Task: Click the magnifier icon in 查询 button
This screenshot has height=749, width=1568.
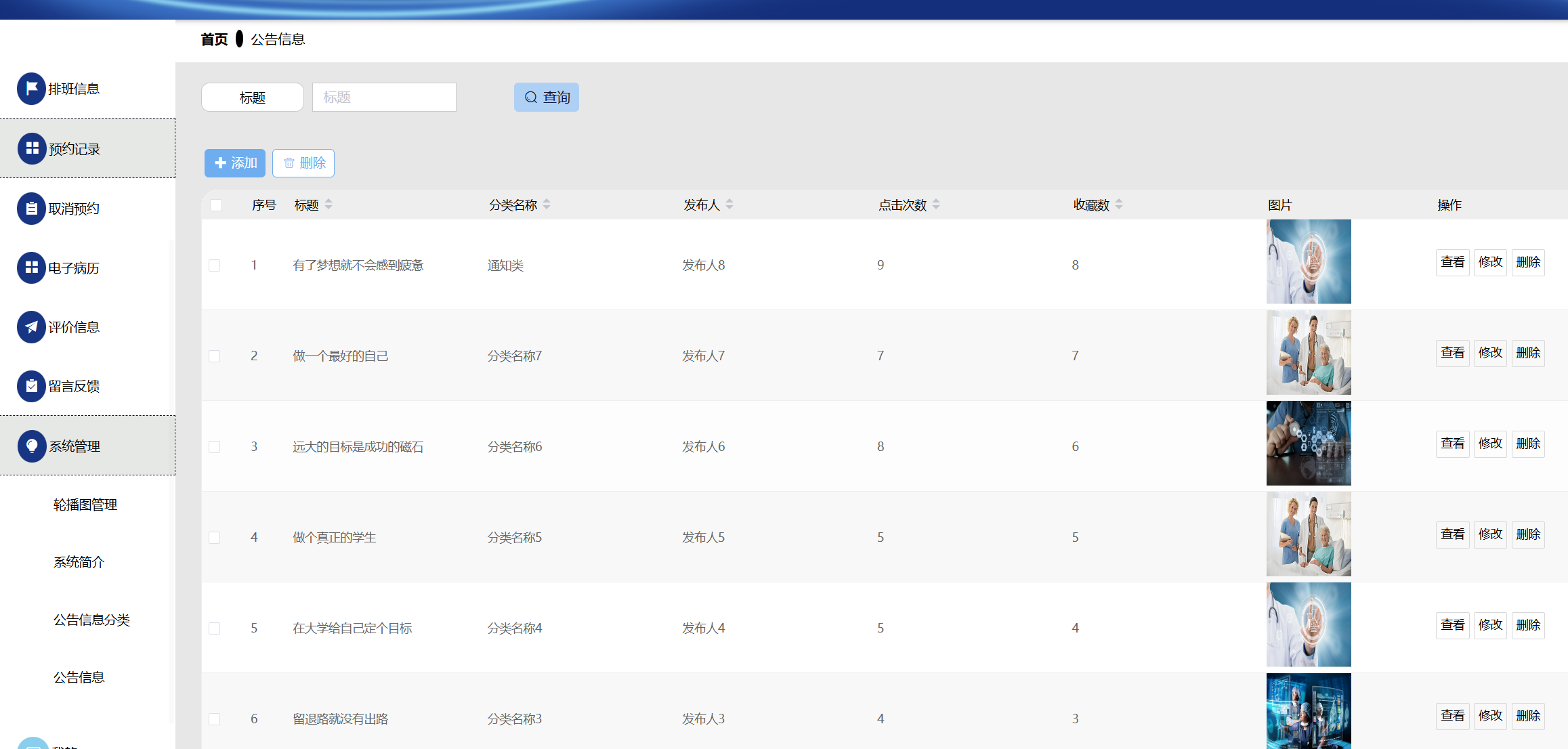Action: (x=531, y=98)
